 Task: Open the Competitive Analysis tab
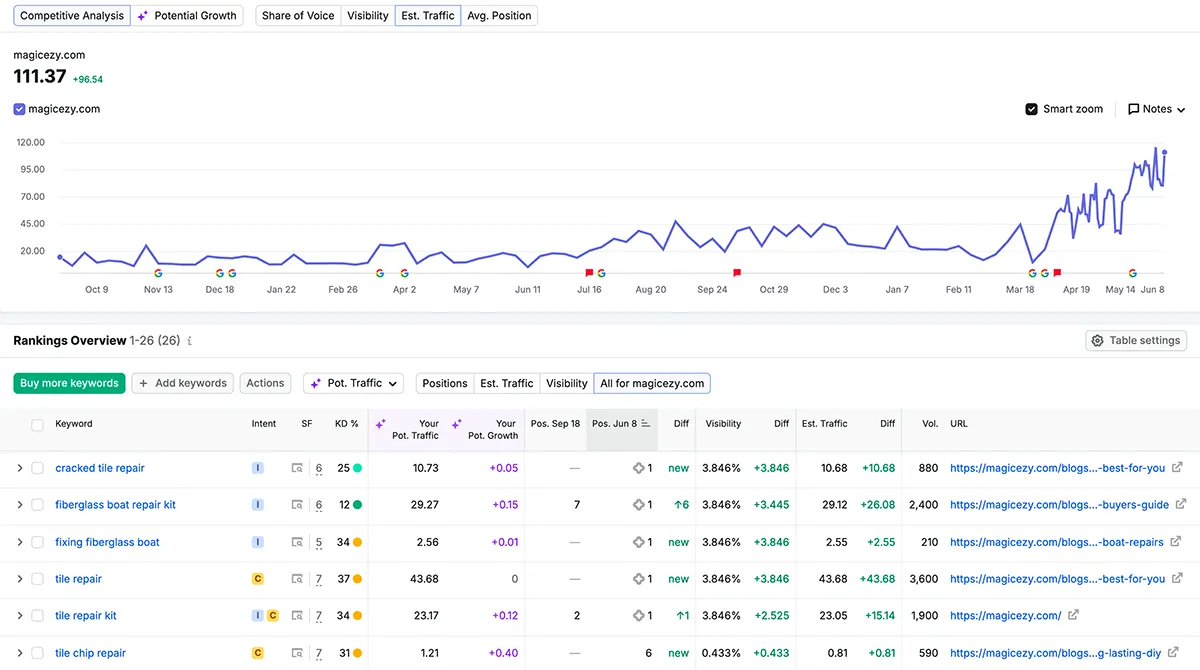click(x=72, y=16)
